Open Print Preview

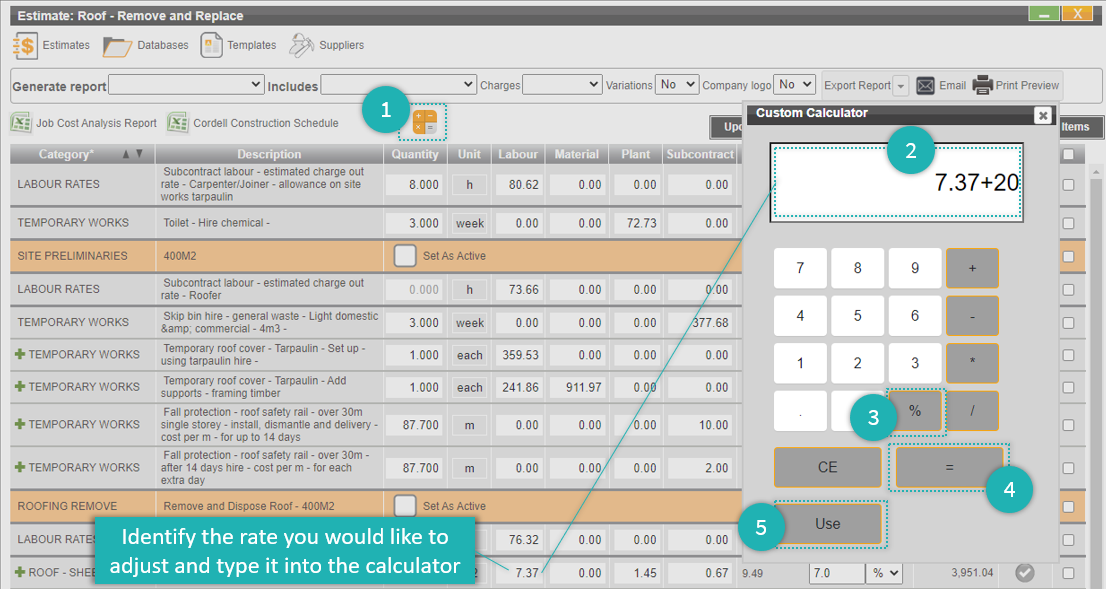[x=1016, y=85]
